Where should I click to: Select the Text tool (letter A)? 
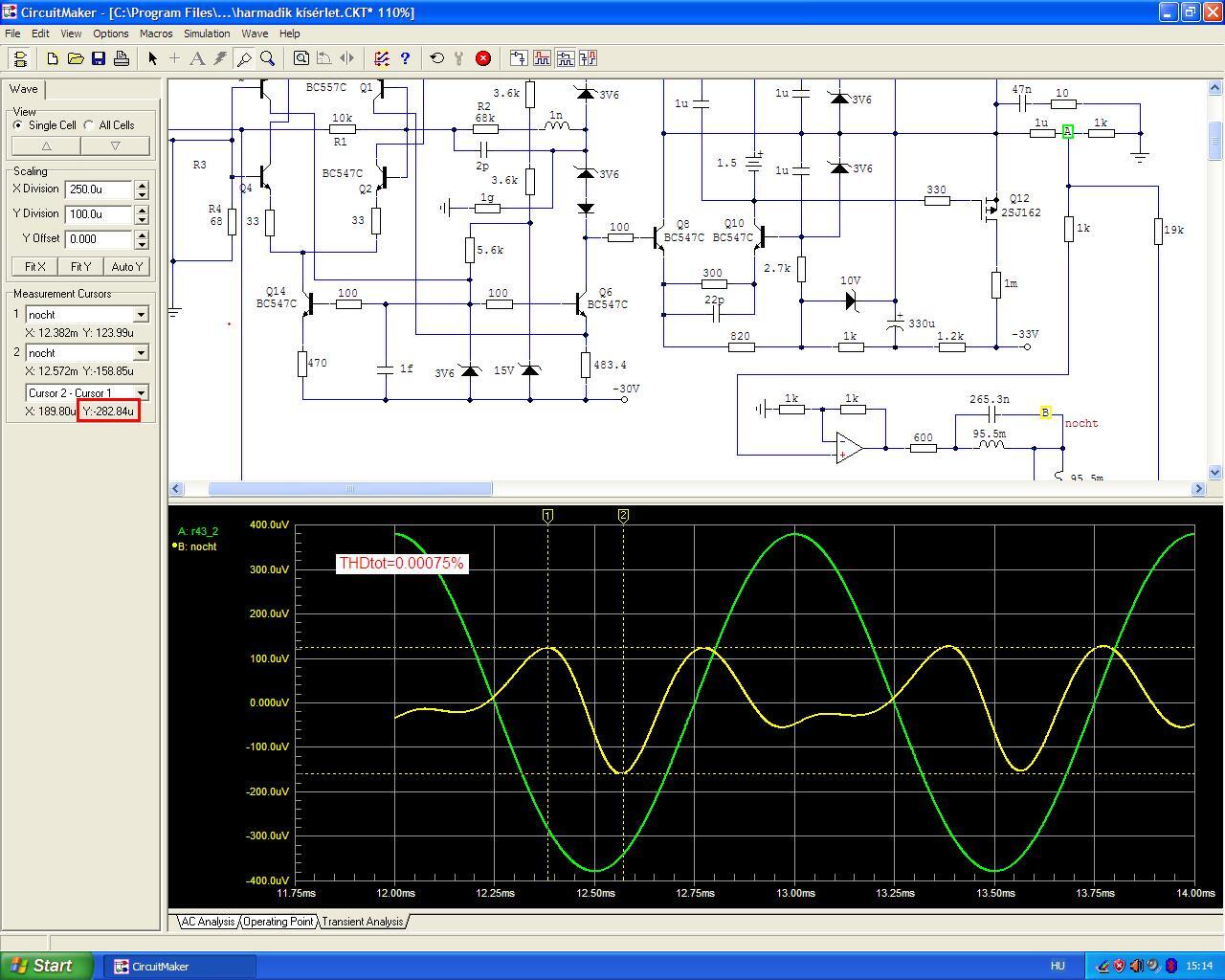197,58
